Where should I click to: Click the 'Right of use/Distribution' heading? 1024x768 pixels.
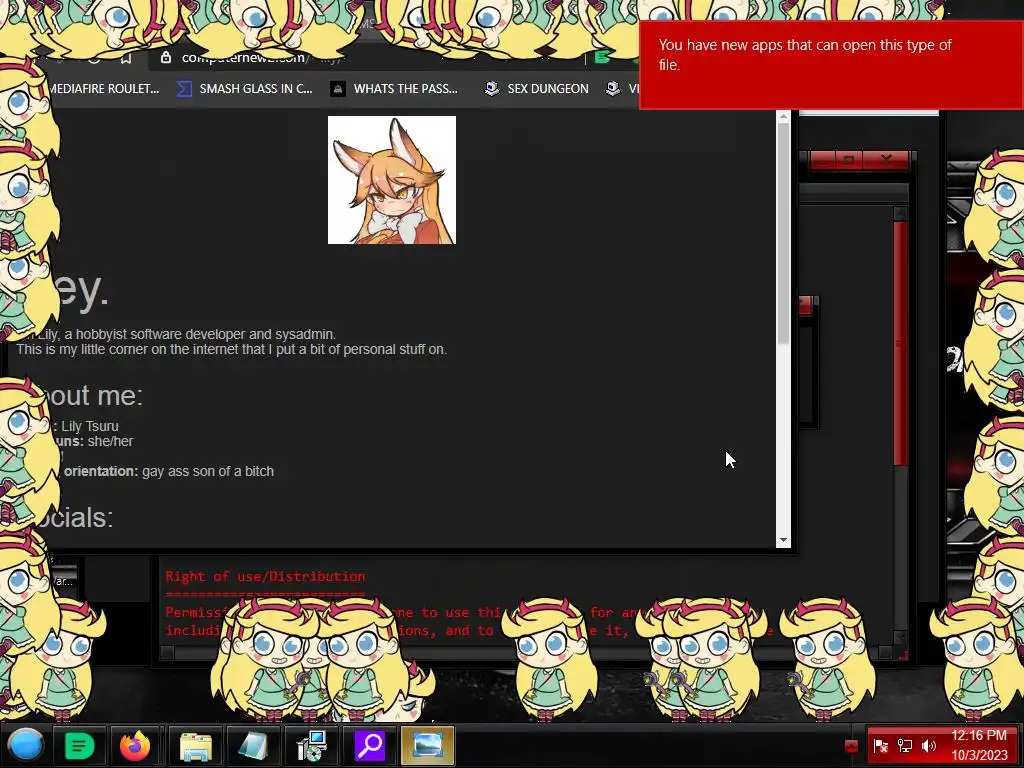tap(265, 576)
